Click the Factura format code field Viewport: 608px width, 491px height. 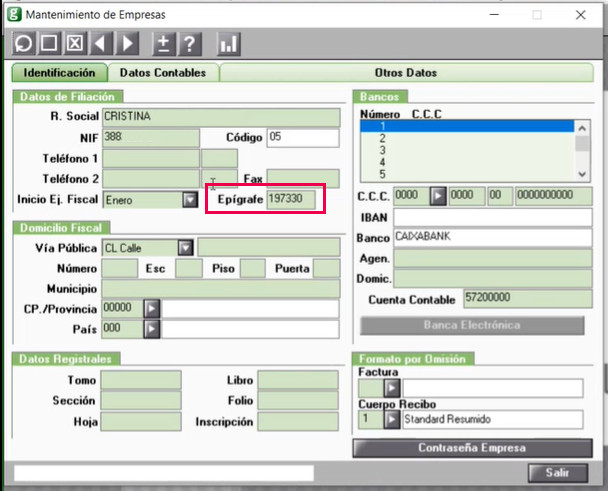tap(371, 388)
